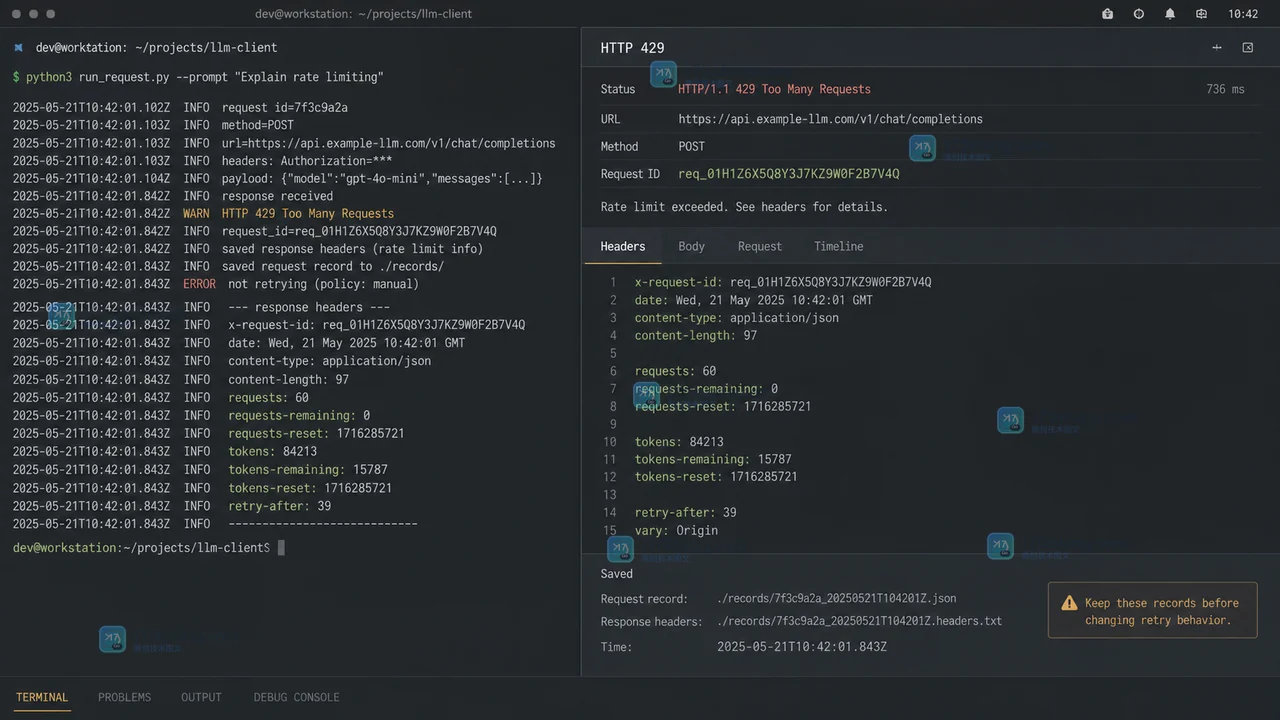Switch to the Body tab
This screenshot has height=720, width=1280.
691,246
